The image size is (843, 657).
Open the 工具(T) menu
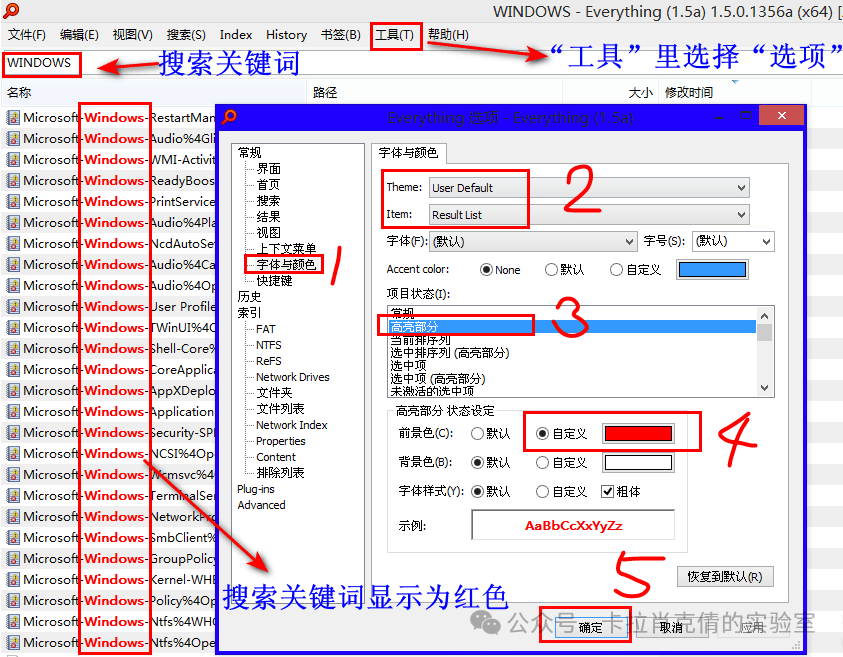click(395, 35)
